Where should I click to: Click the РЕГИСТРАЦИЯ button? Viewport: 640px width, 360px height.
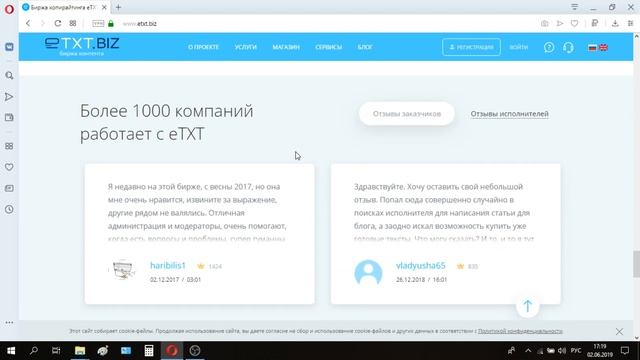pyautogui.click(x=471, y=47)
